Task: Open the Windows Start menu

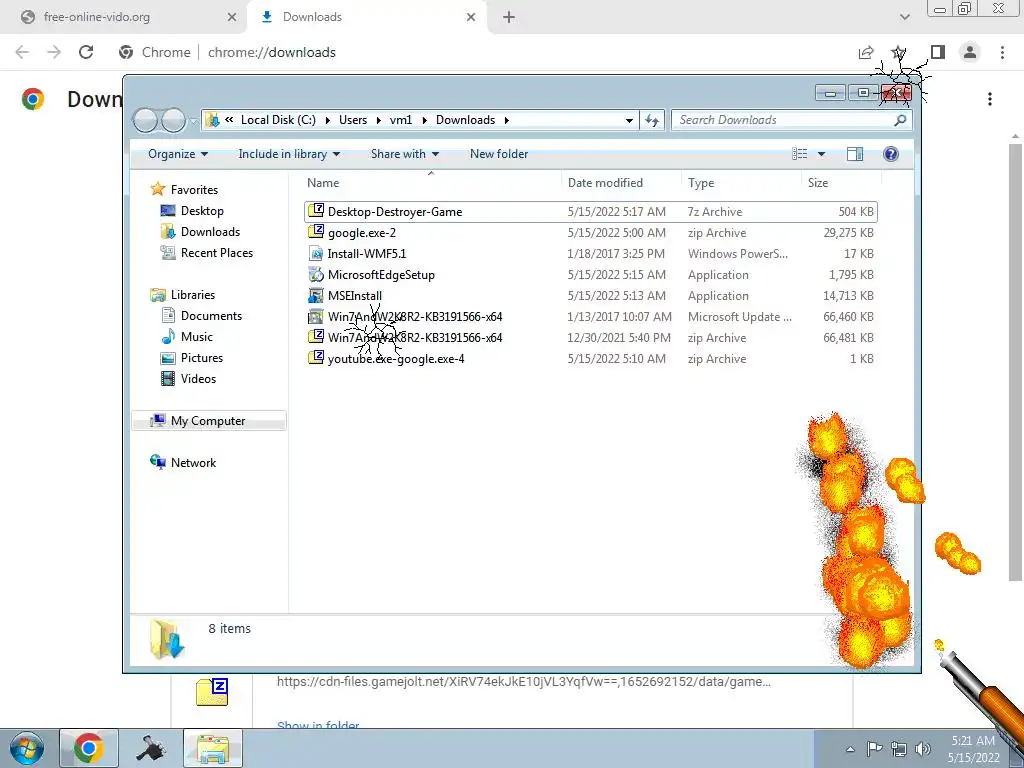Action: (27, 748)
